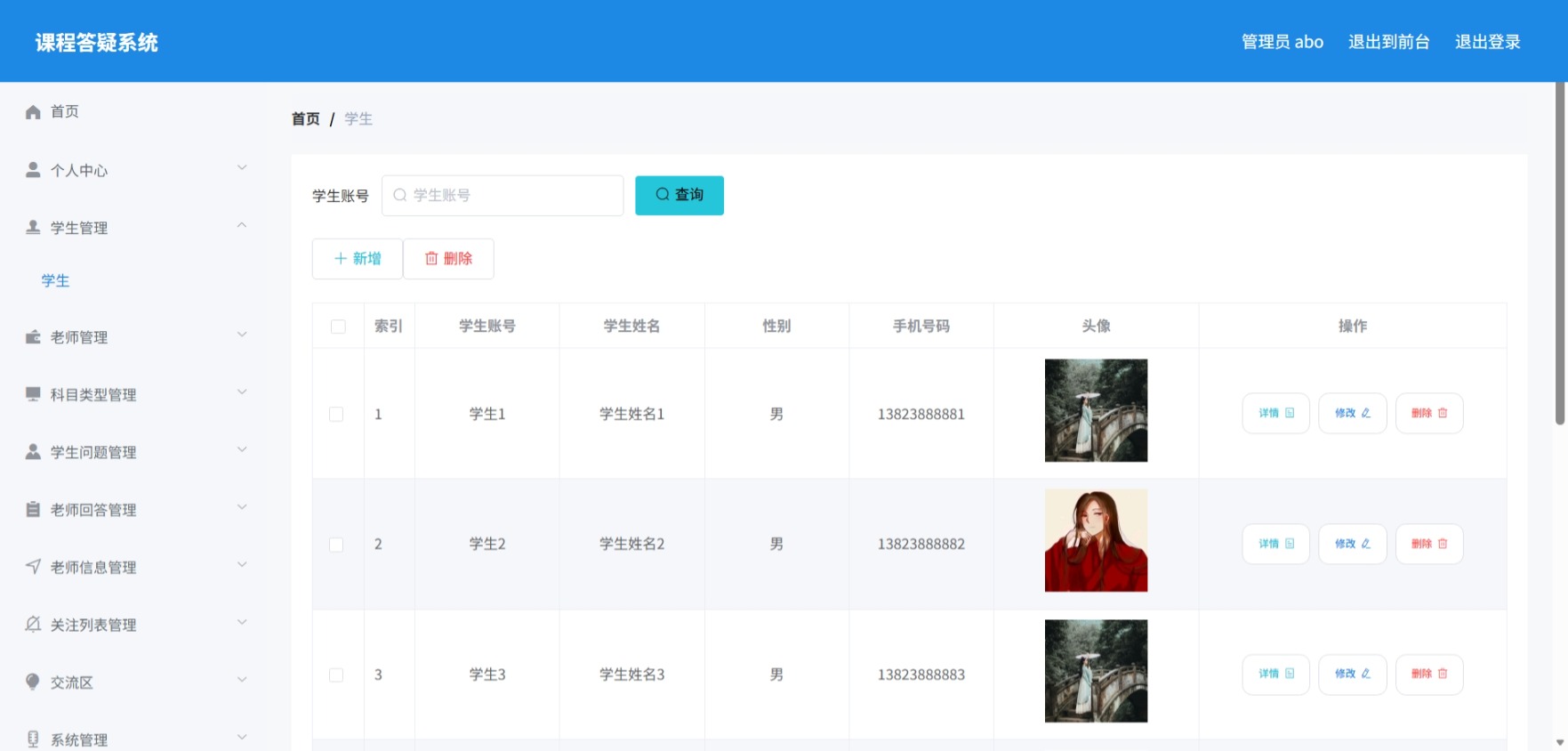The height and width of the screenshot is (751, 1568).
Task: Click the 查询 search button
Action: click(679, 195)
